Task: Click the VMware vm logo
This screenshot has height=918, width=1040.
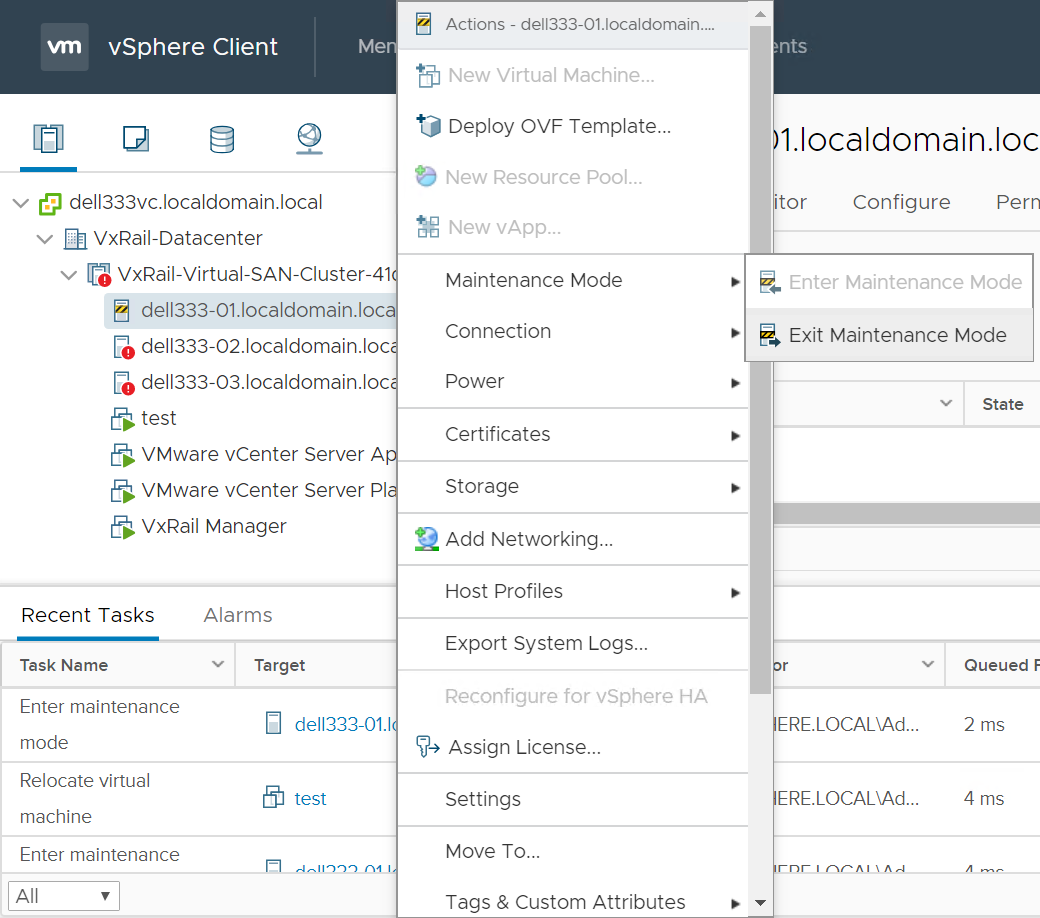Action: point(64,47)
